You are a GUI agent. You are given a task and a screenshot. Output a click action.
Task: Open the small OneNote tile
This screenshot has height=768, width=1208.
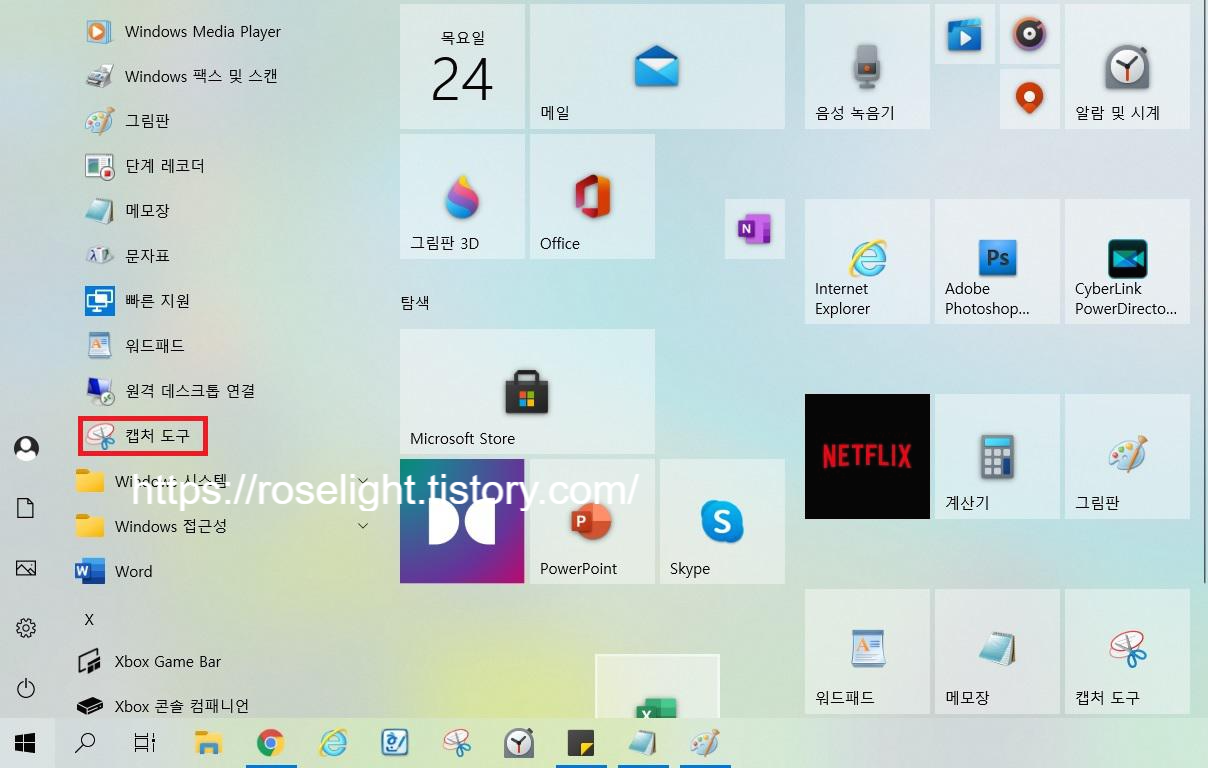[754, 229]
